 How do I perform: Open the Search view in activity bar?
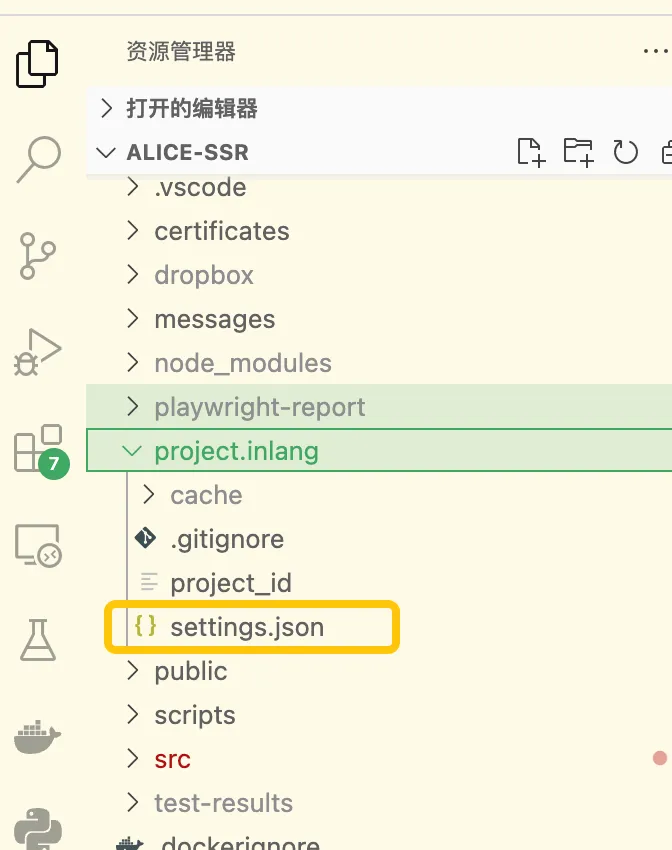pyautogui.click(x=38, y=159)
